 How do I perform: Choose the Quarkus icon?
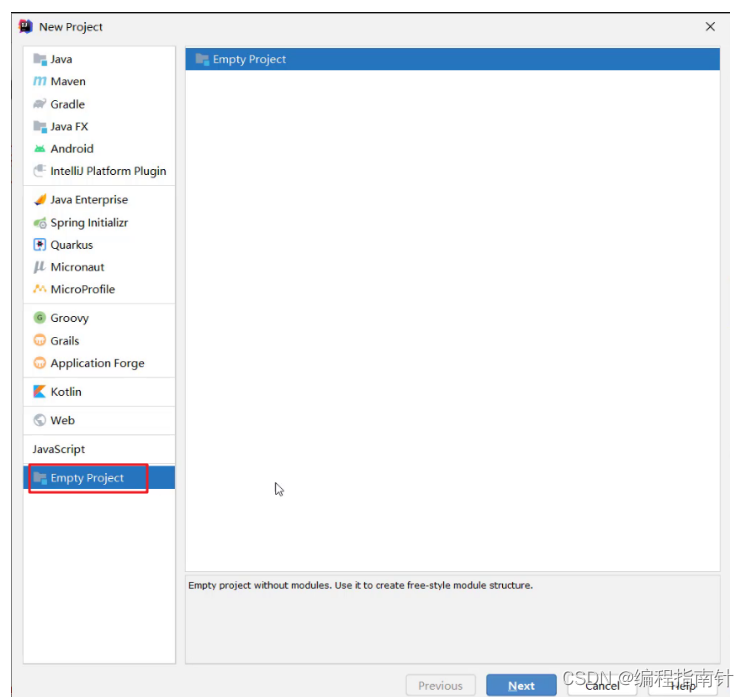(40, 245)
